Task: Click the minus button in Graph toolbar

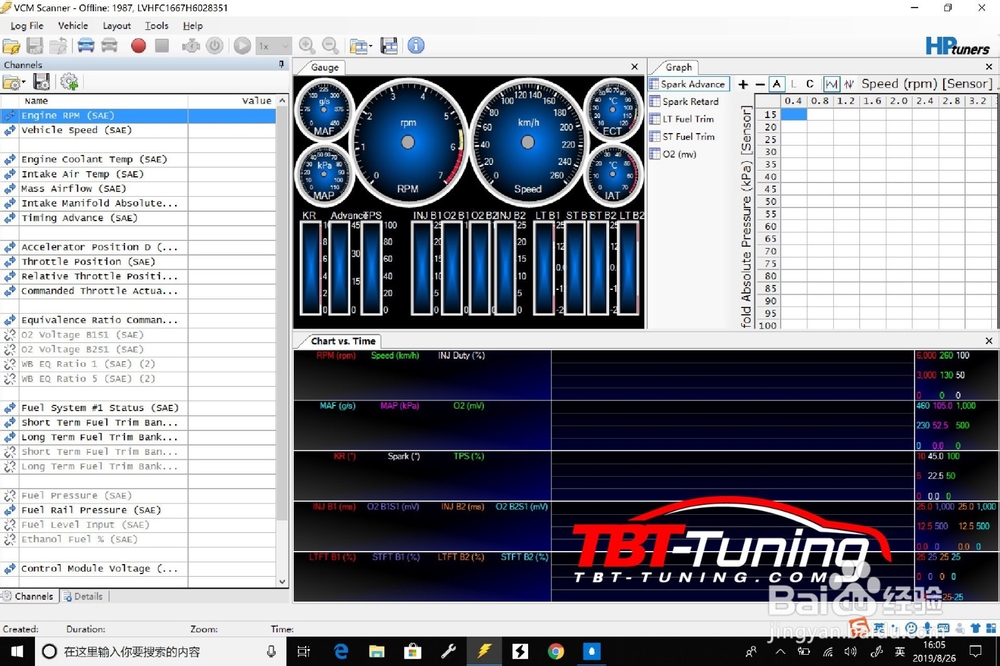Action: pyautogui.click(x=760, y=84)
